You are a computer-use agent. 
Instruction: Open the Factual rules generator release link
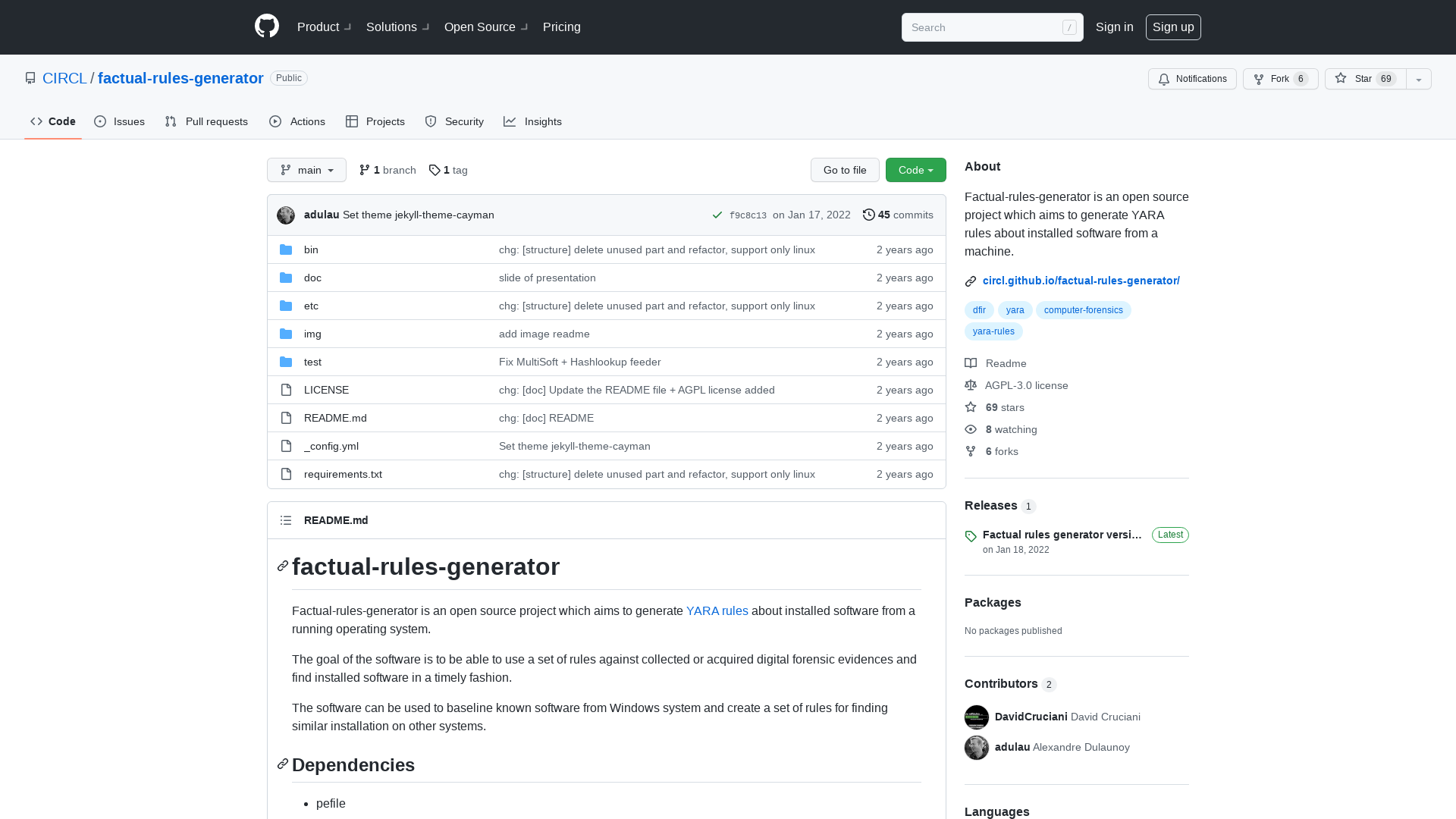click(1062, 535)
